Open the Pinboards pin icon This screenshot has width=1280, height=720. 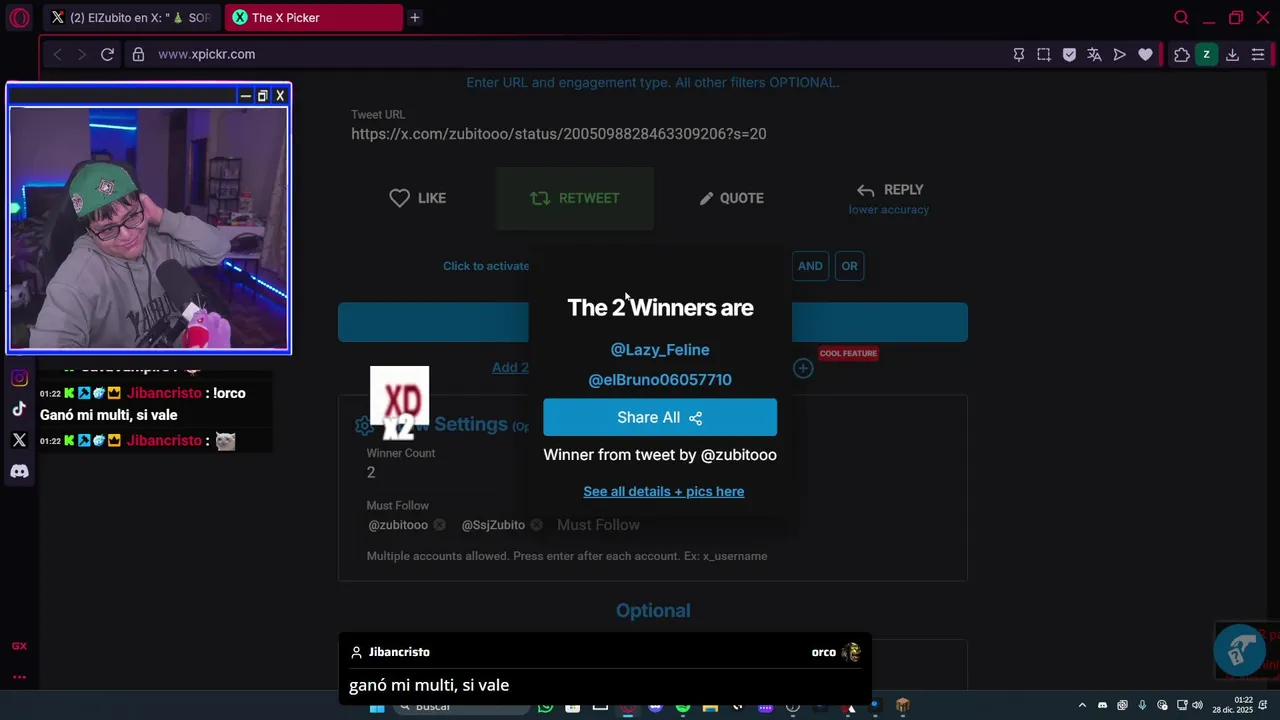[x=1019, y=55]
